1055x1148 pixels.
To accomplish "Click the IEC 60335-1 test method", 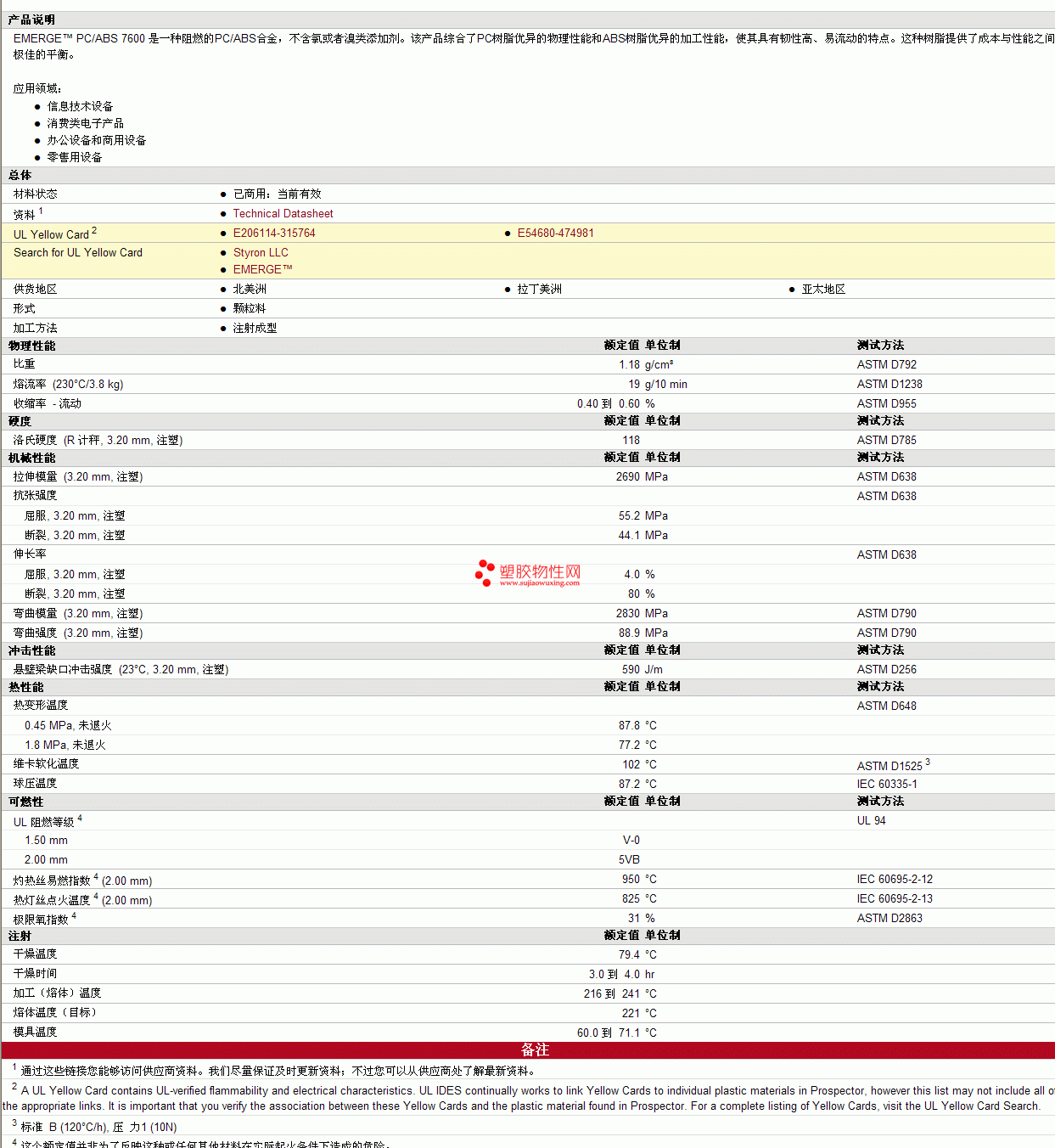I will pos(887,785).
